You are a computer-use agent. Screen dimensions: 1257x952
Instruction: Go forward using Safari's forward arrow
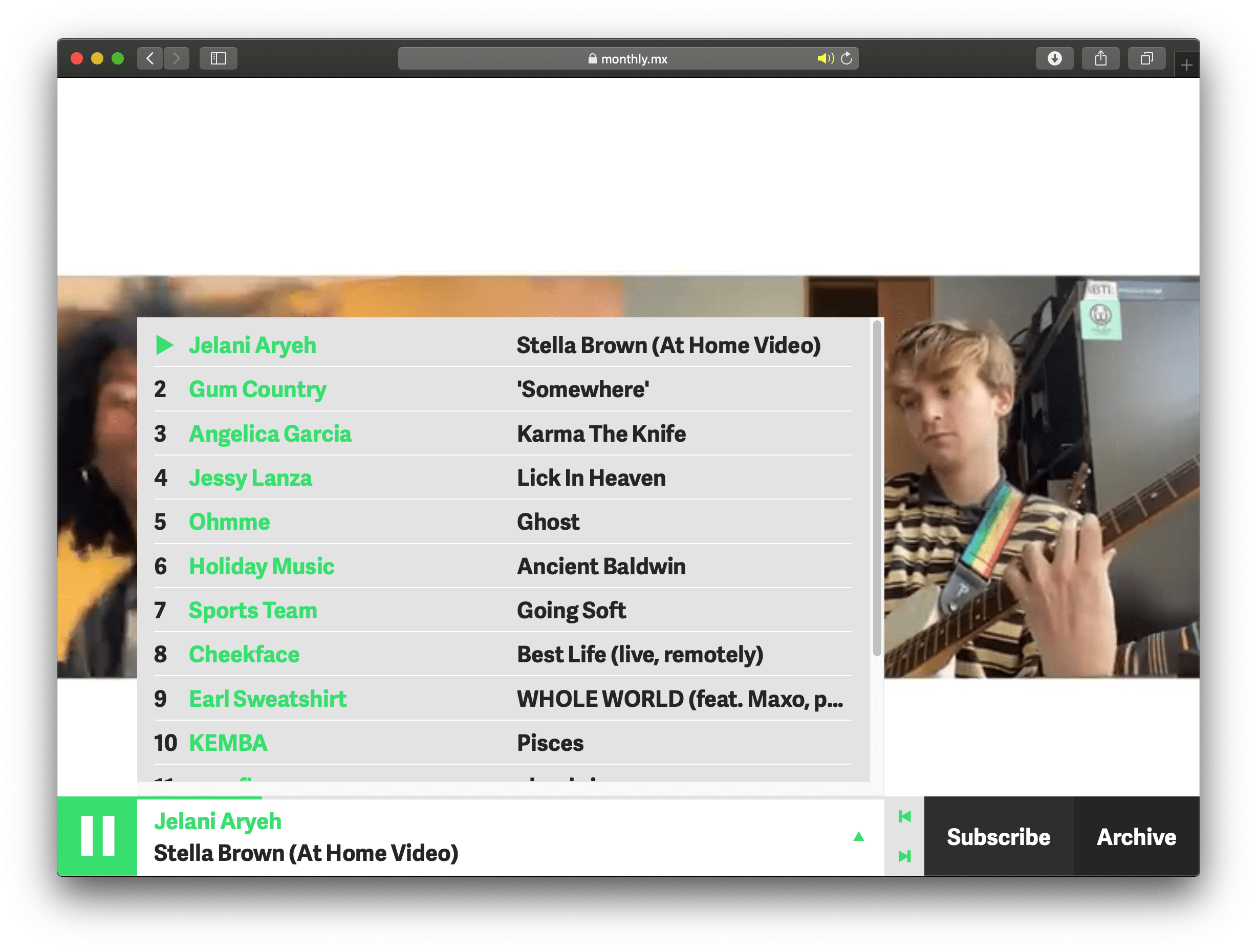coord(176,58)
